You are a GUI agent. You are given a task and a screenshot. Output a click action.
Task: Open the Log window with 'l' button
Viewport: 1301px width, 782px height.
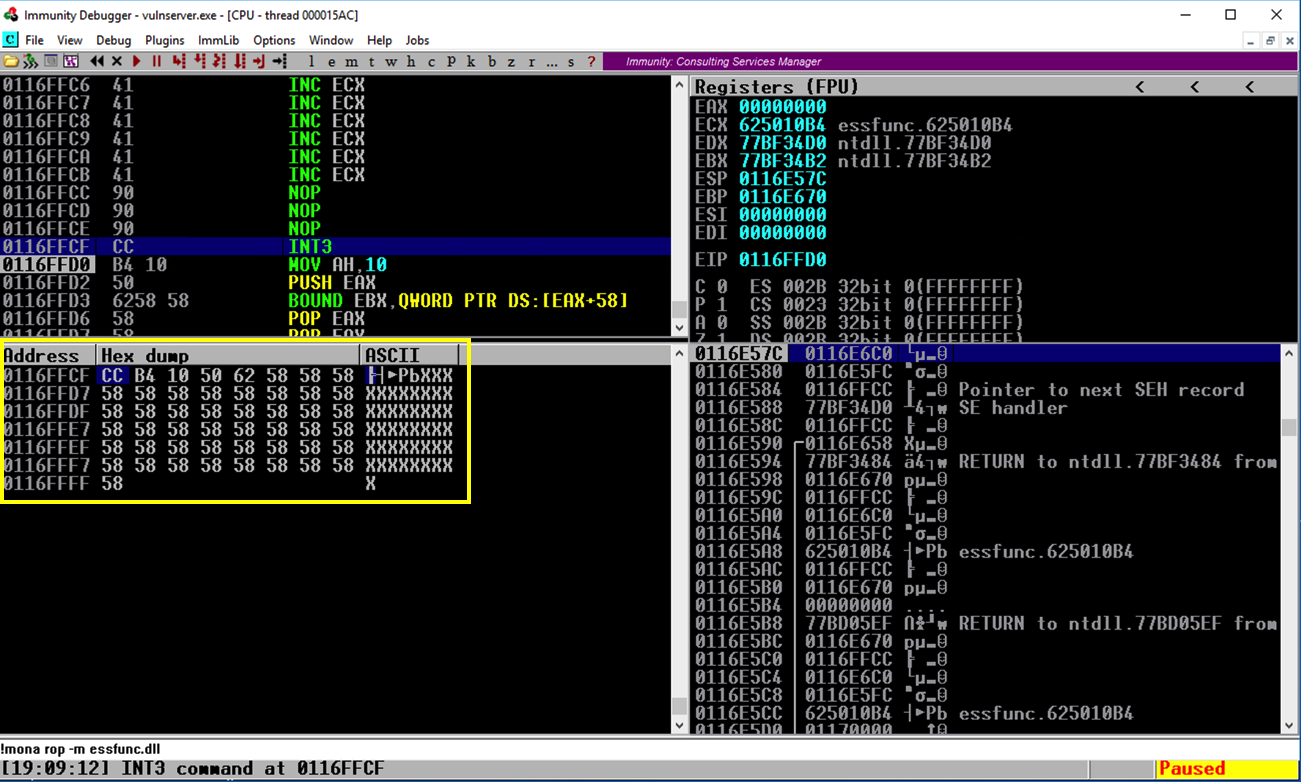tap(311, 62)
